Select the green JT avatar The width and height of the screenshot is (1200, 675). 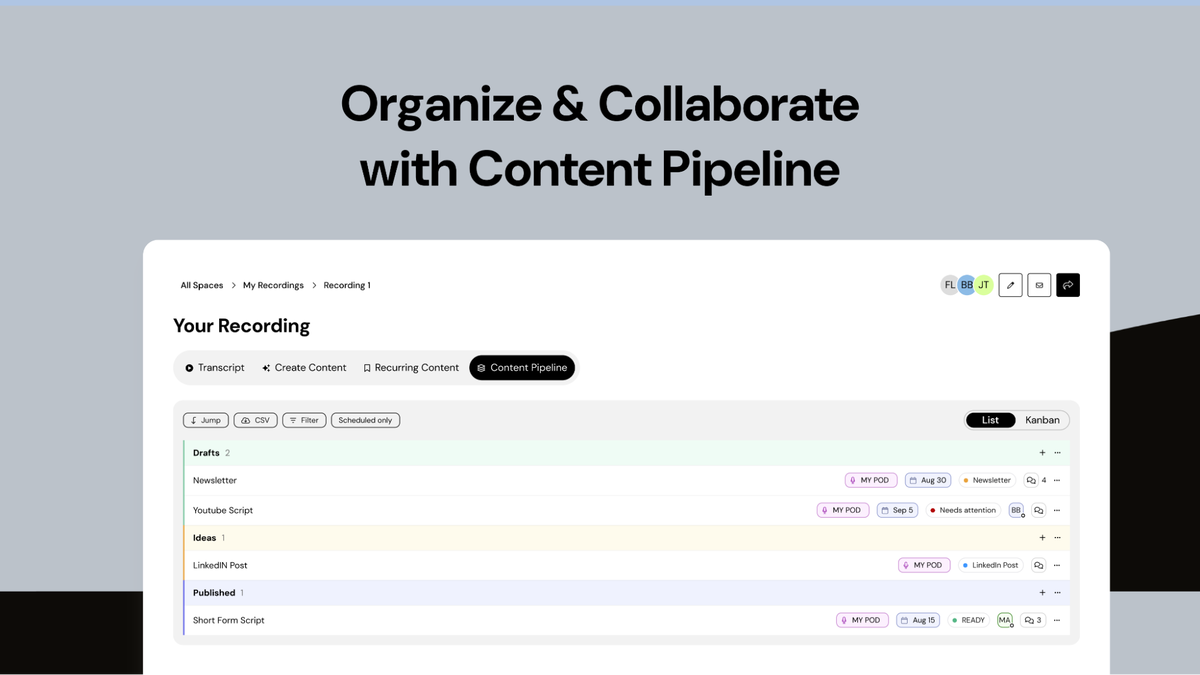coord(982,284)
